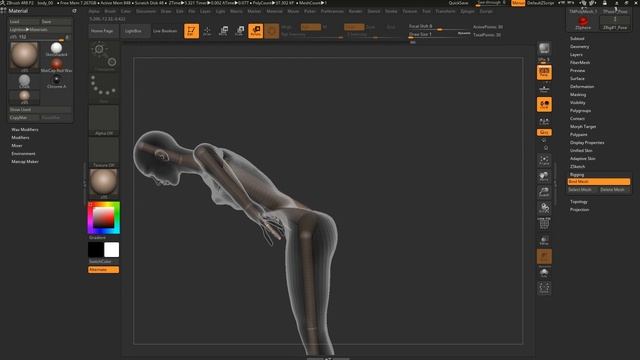
Task: Open the Texture Off slot
Action: click(104, 152)
